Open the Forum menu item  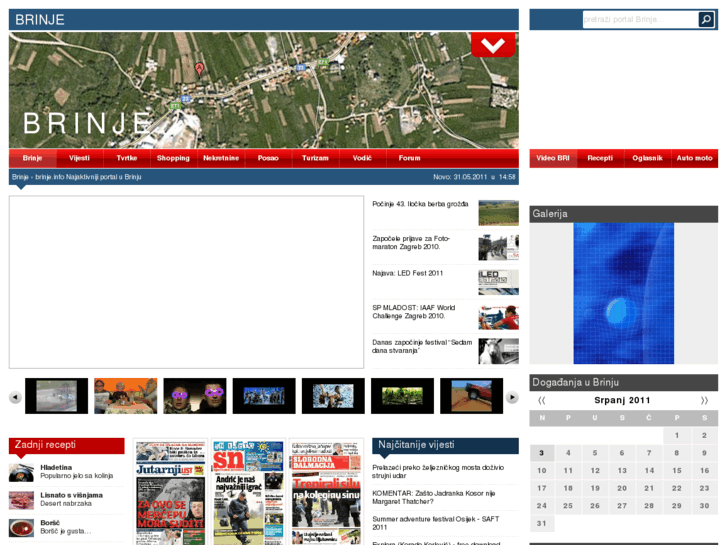pos(409,158)
